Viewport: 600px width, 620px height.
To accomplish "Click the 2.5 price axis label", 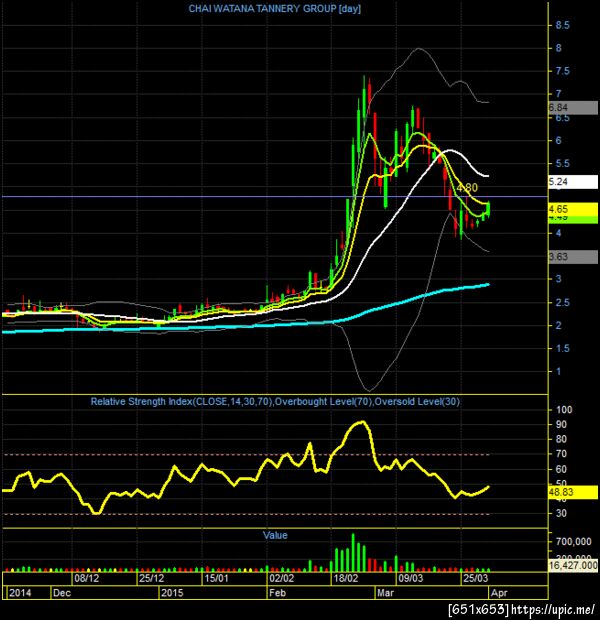I will coord(562,302).
